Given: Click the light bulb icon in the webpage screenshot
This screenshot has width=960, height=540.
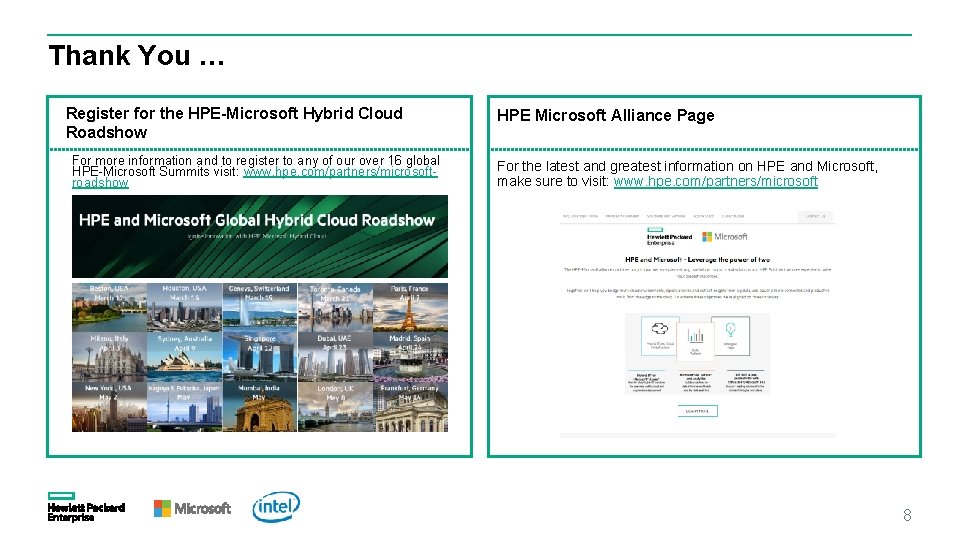Looking at the screenshot, I should click(730, 329).
